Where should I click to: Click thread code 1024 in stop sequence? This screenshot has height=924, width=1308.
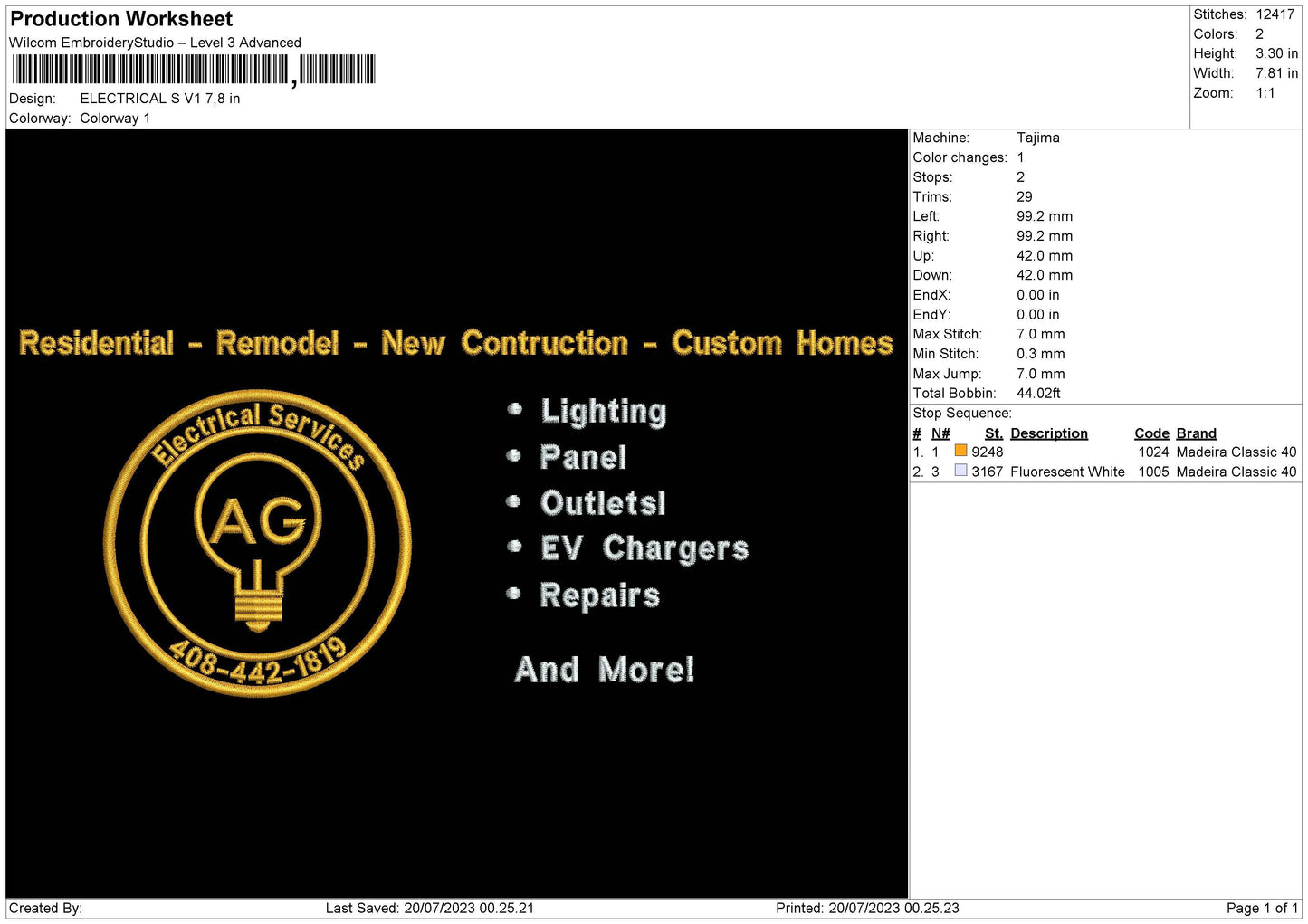(1153, 452)
